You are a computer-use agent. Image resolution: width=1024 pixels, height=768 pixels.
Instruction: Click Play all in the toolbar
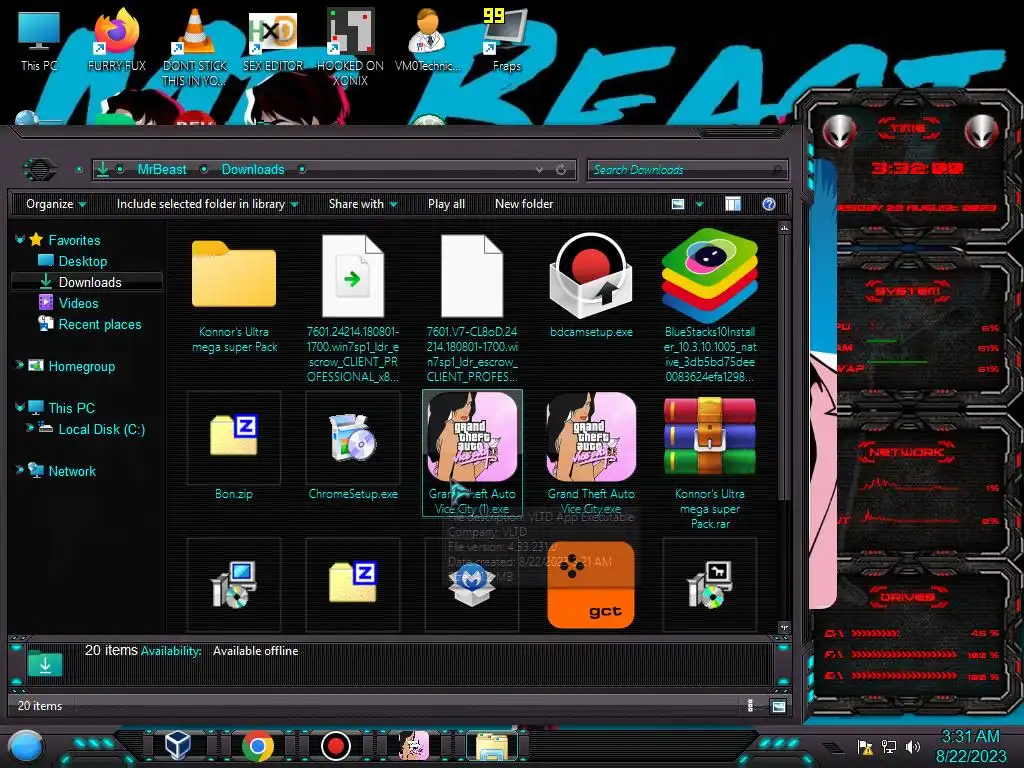point(446,204)
